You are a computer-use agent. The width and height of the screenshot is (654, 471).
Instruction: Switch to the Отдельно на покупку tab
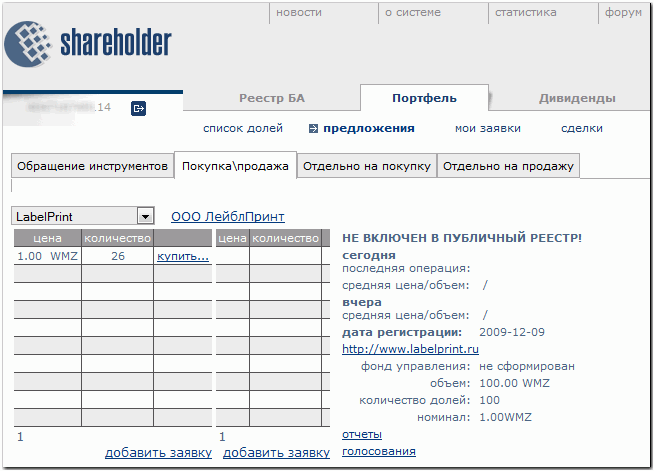click(366, 166)
